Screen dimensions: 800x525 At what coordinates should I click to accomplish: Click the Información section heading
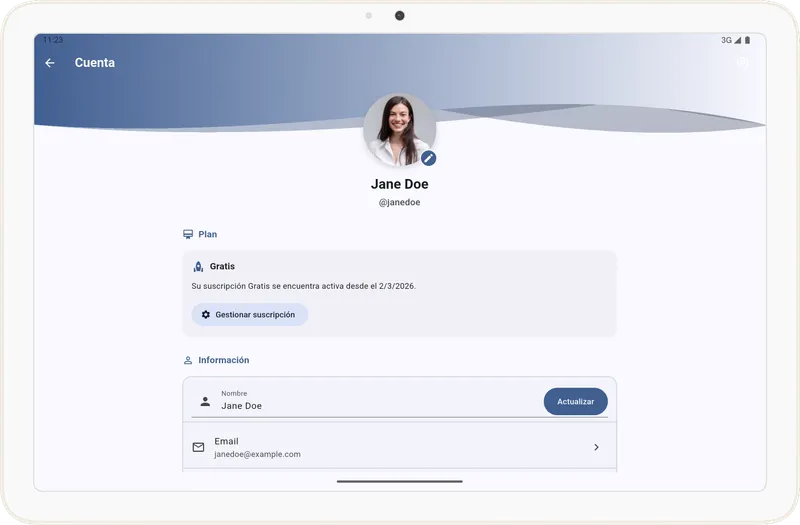(223, 360)
